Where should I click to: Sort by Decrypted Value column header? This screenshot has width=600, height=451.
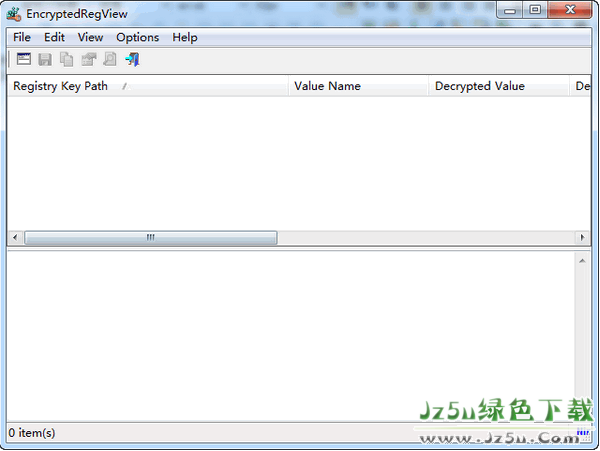pos(499,86)
